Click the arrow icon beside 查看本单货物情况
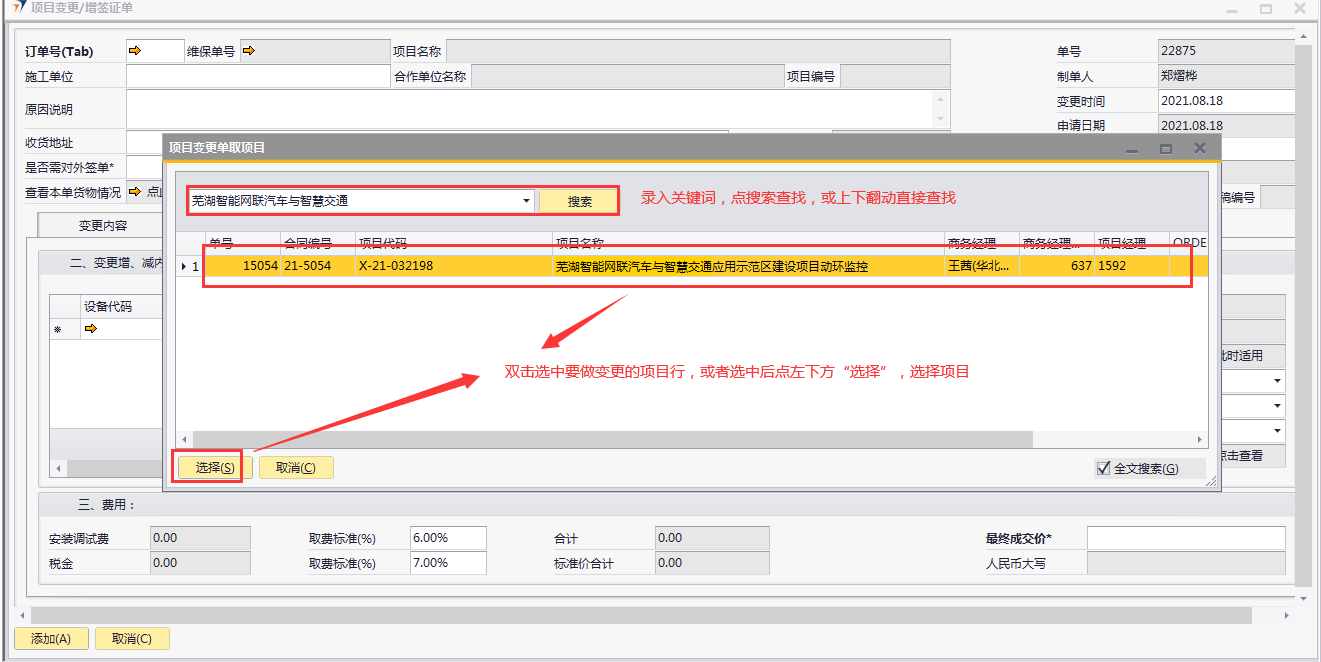 point(135,192)
